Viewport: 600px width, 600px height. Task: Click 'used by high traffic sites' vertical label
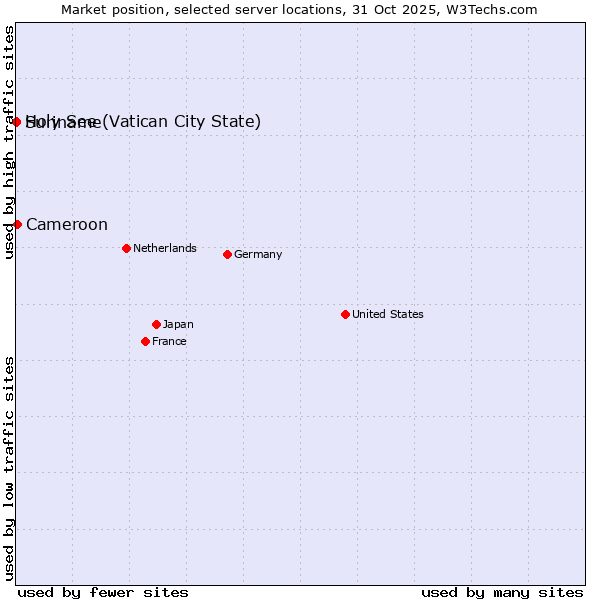click(9, 142)
